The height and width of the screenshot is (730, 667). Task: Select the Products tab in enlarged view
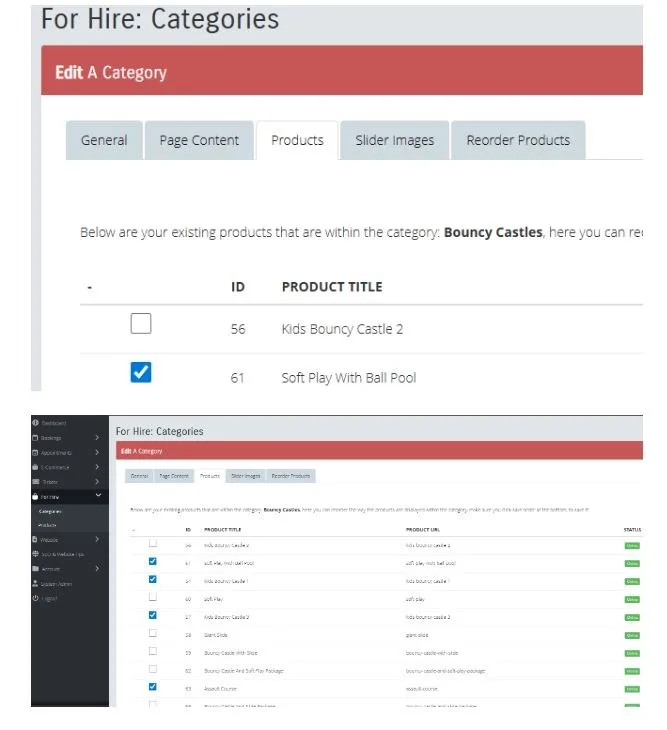coord(297,140)
